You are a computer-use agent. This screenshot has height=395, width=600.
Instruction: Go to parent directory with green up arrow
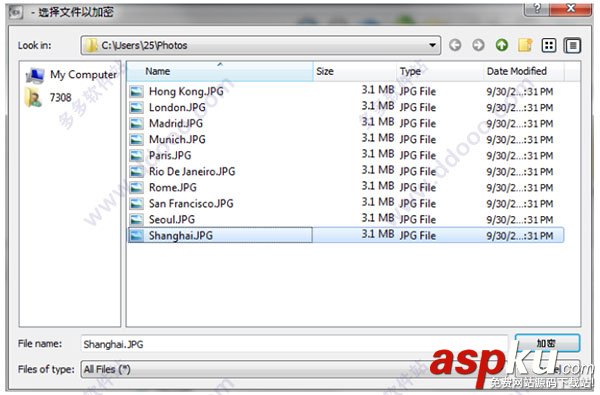tap(502, 45)
